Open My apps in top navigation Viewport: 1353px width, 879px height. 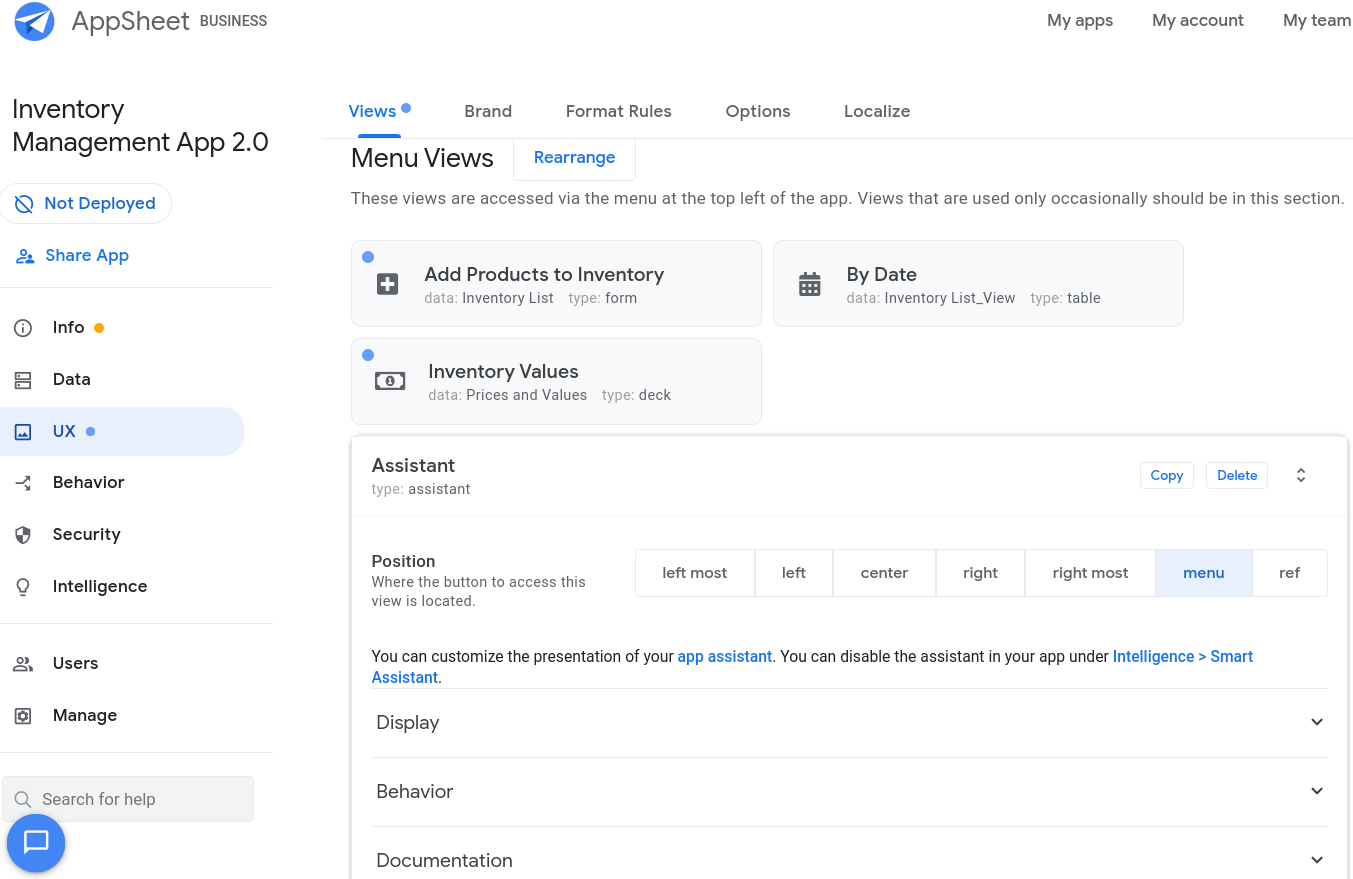click(1080, 20)
